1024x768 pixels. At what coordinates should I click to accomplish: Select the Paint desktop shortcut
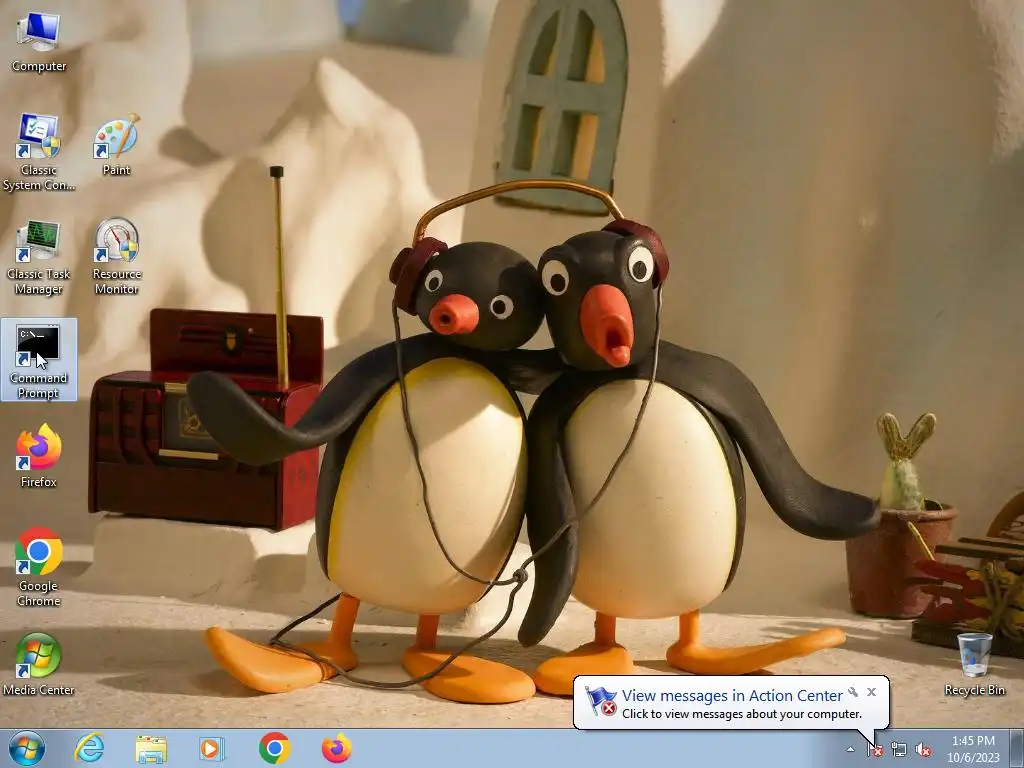click(116, 145)
